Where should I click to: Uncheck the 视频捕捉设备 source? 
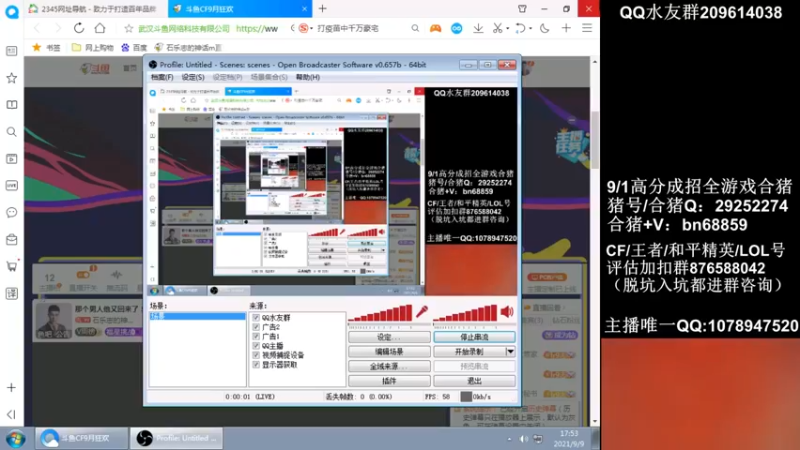coord(256,355)
